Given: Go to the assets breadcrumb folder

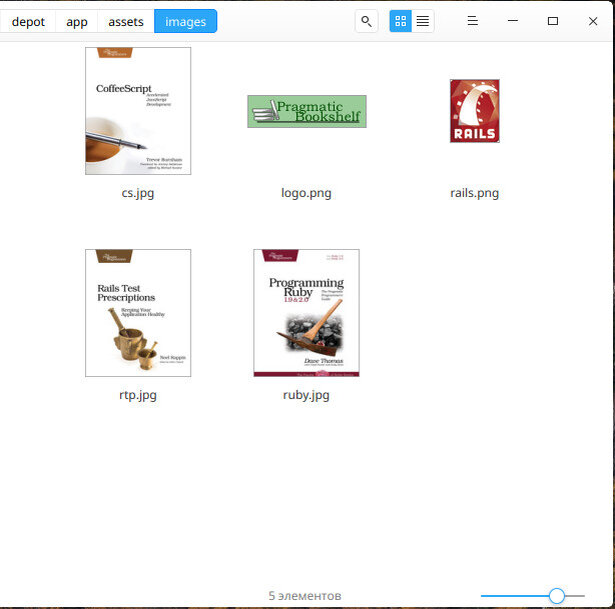Looking at the screenshot, I should click(126, 22).
